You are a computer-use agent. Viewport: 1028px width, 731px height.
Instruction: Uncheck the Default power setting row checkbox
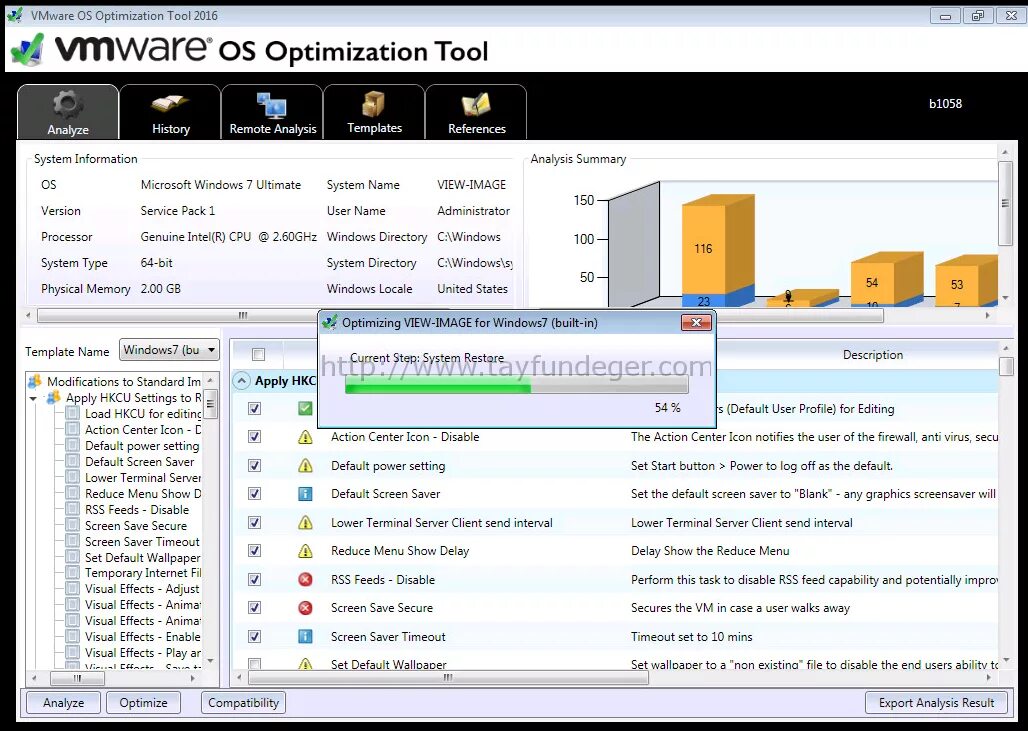pos(254,465)
